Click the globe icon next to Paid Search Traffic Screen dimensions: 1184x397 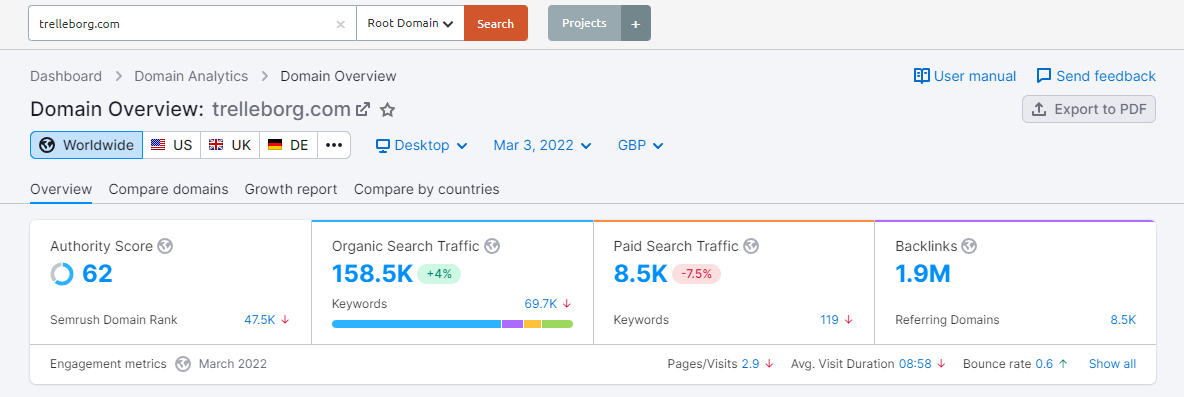[x=751, y=246]
